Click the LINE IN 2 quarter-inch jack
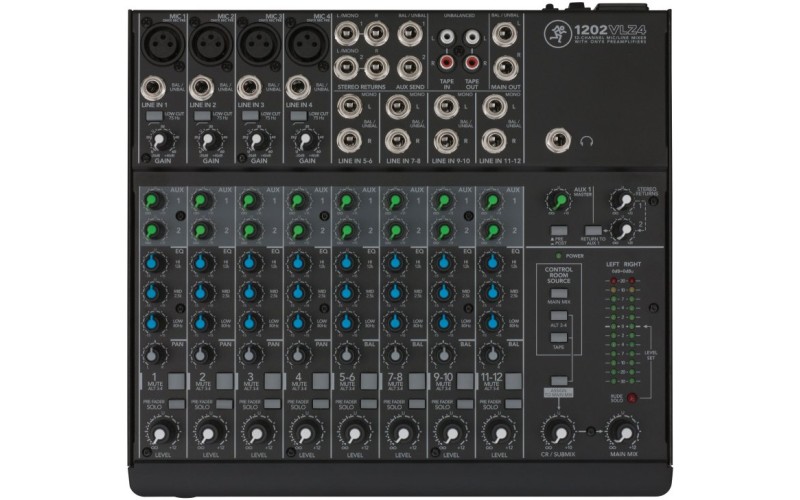Viewport: 800px width, 500px height. point(202,88)
